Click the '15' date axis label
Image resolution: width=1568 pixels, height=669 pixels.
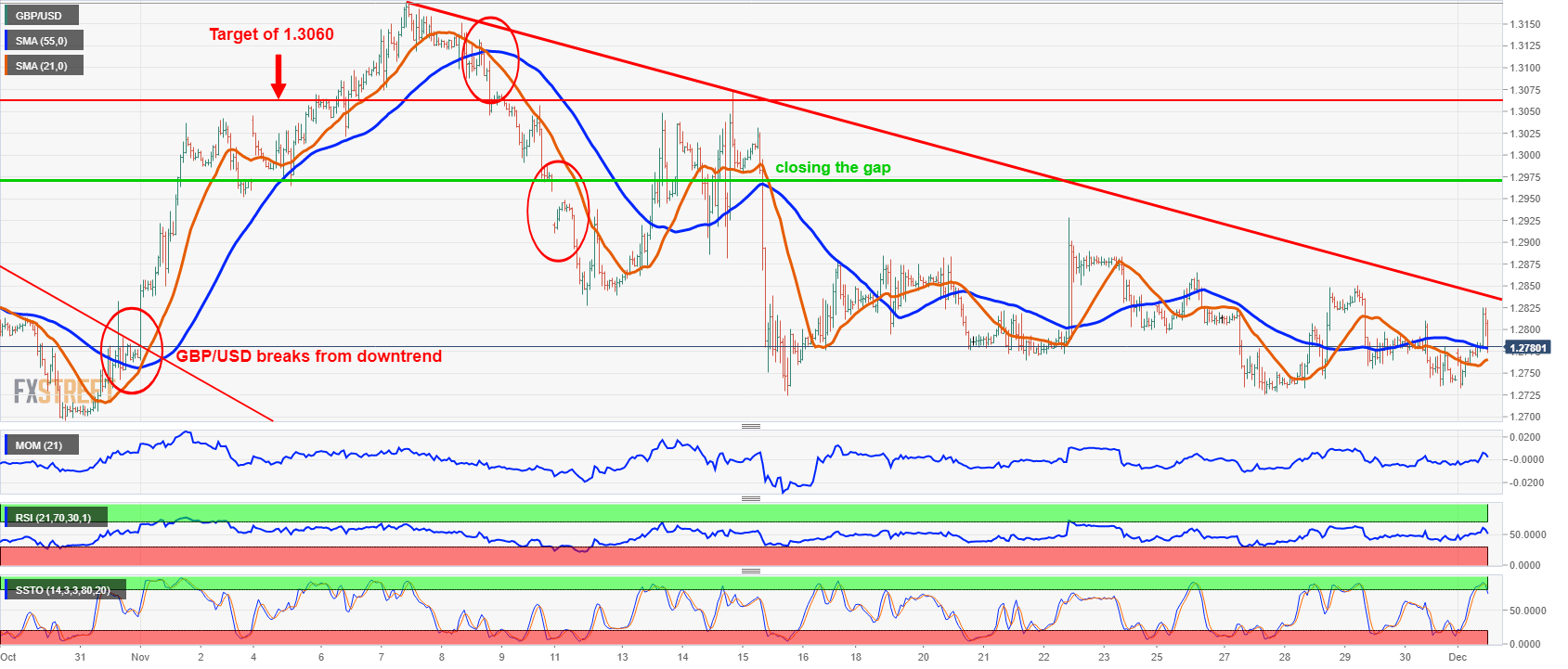pyautogui.click(x=743, y=657)
